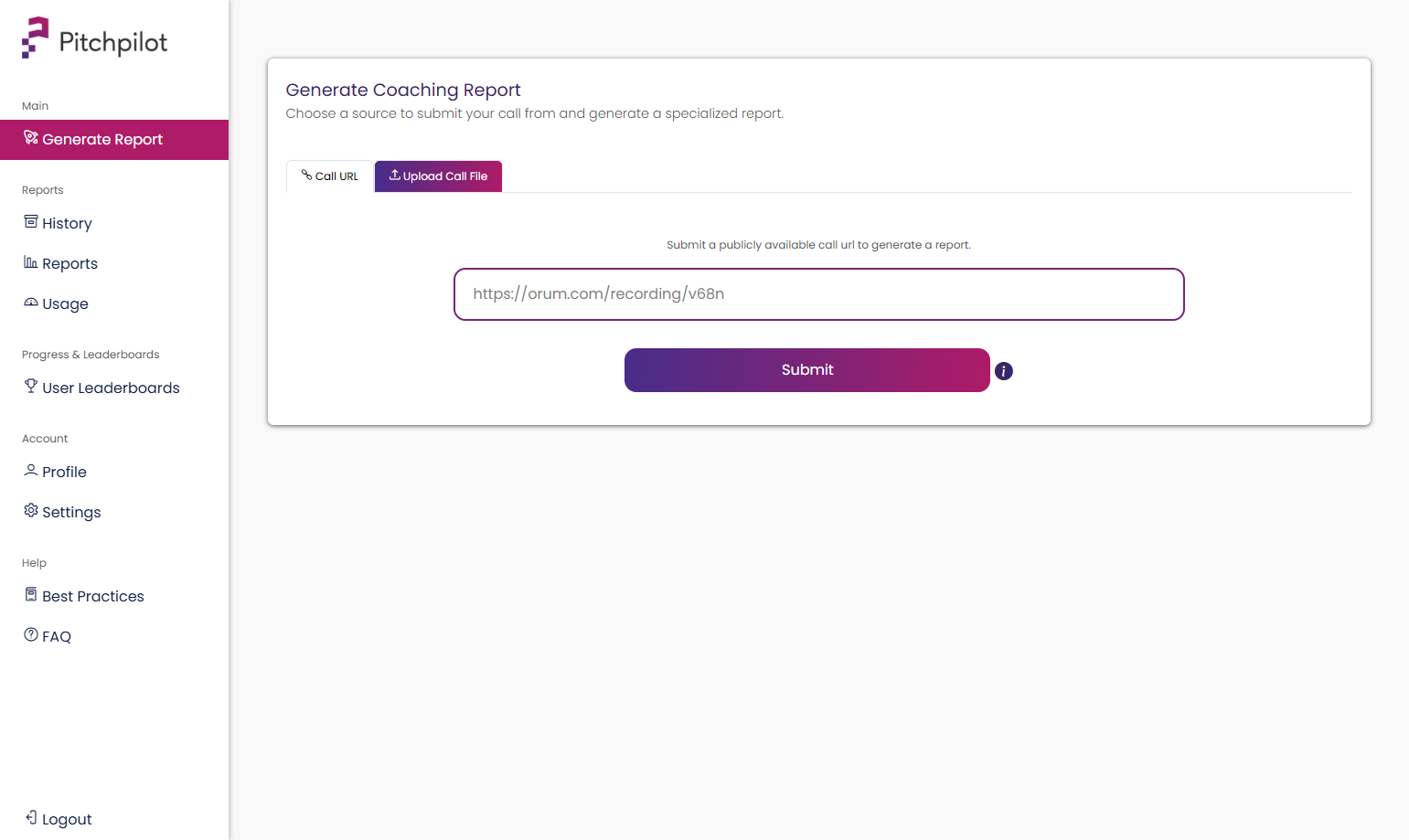The image size is (1409, 840).
Task: Click the "Generate Coaching Report" heading
Action: pos(403,90)
